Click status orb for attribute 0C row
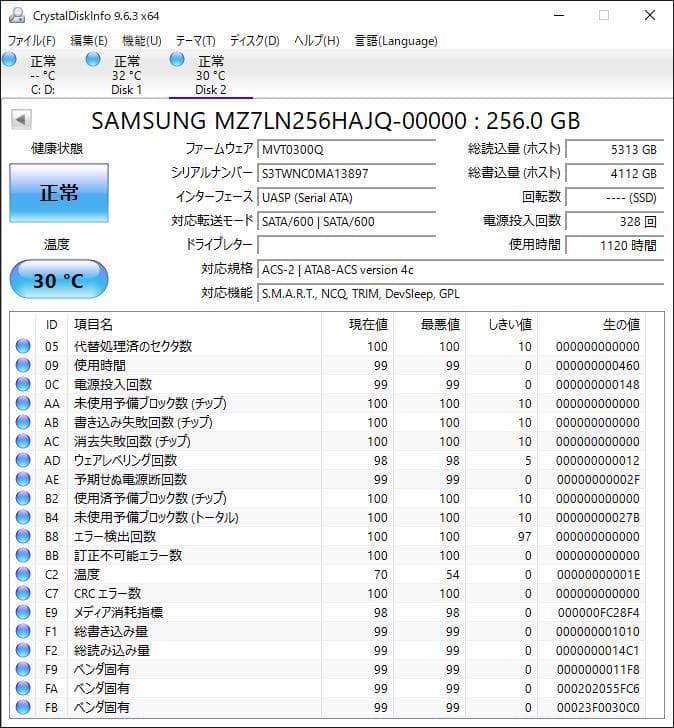 coord(23,384)
